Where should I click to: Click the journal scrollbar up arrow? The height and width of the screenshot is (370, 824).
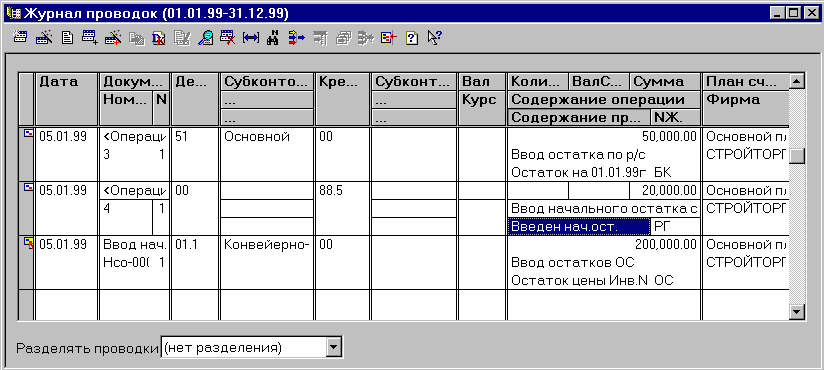click(x=797, y=81)
